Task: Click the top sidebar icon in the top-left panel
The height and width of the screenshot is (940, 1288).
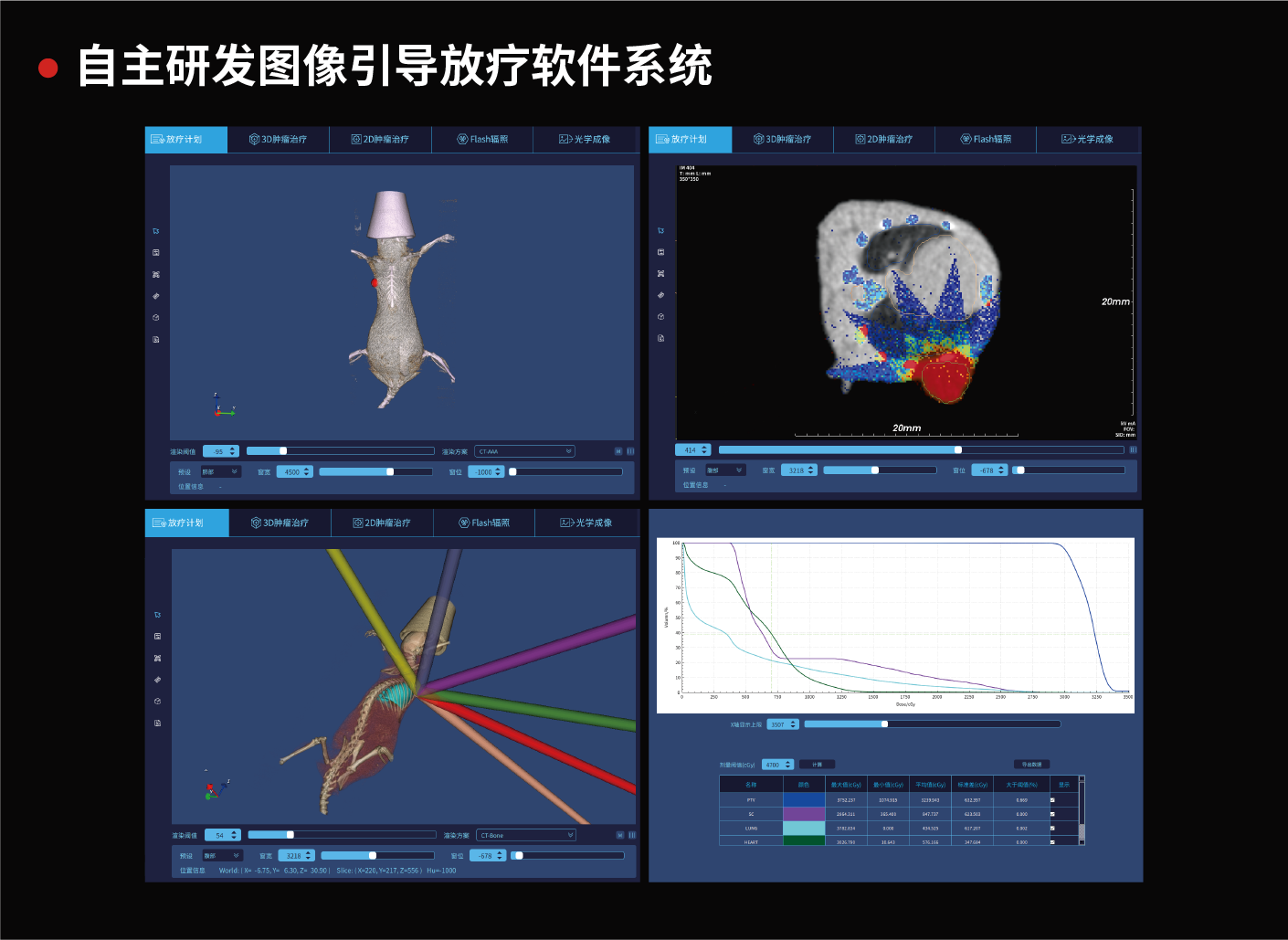Action: coord(156,231)
